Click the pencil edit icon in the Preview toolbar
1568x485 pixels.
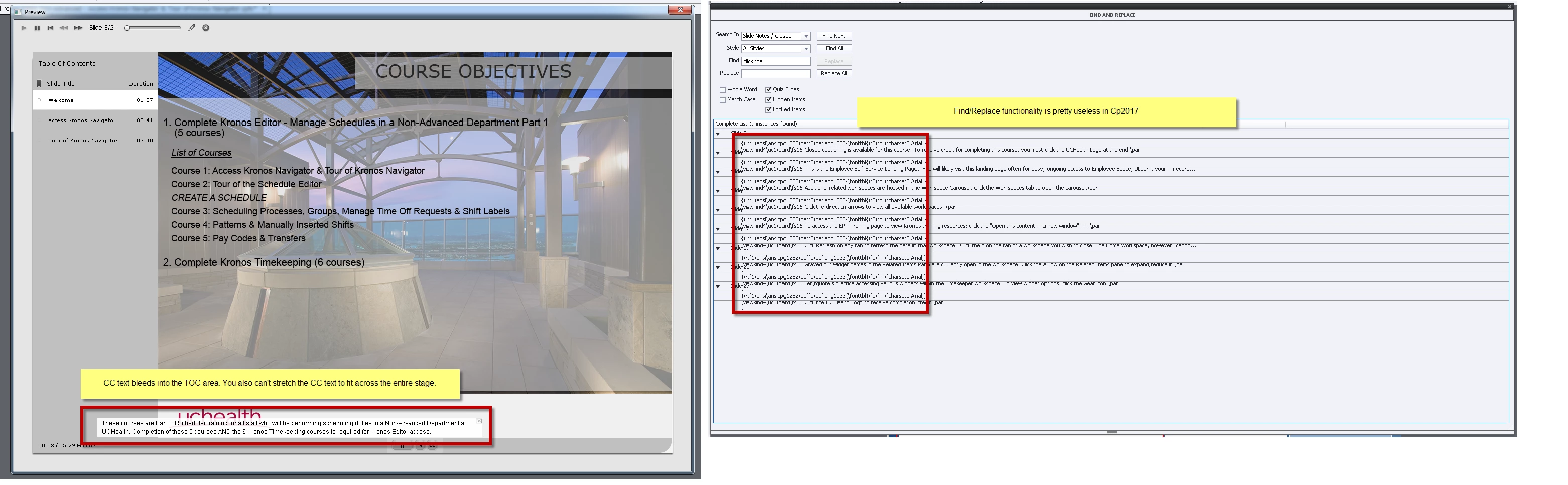pyautogui.click(x=192, y=28)
